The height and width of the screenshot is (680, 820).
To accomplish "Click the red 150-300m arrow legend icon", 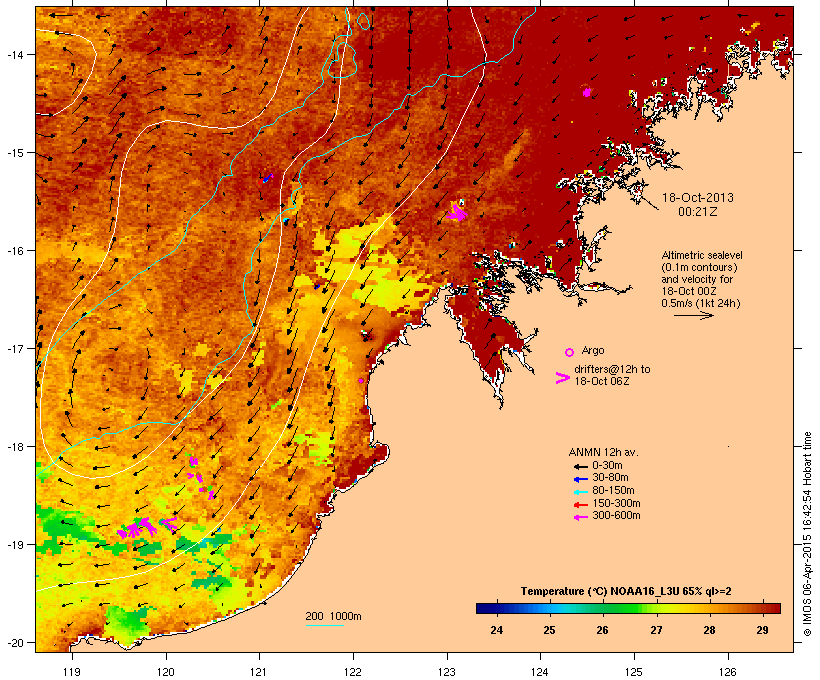I will pos(580,505).
